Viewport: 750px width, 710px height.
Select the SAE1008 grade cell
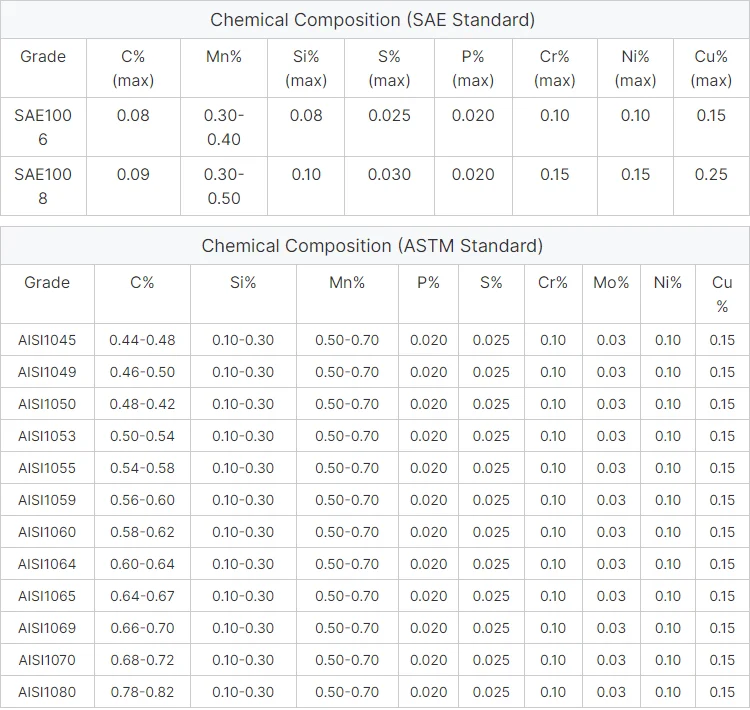pyautogui.click(x=43, y=186)
